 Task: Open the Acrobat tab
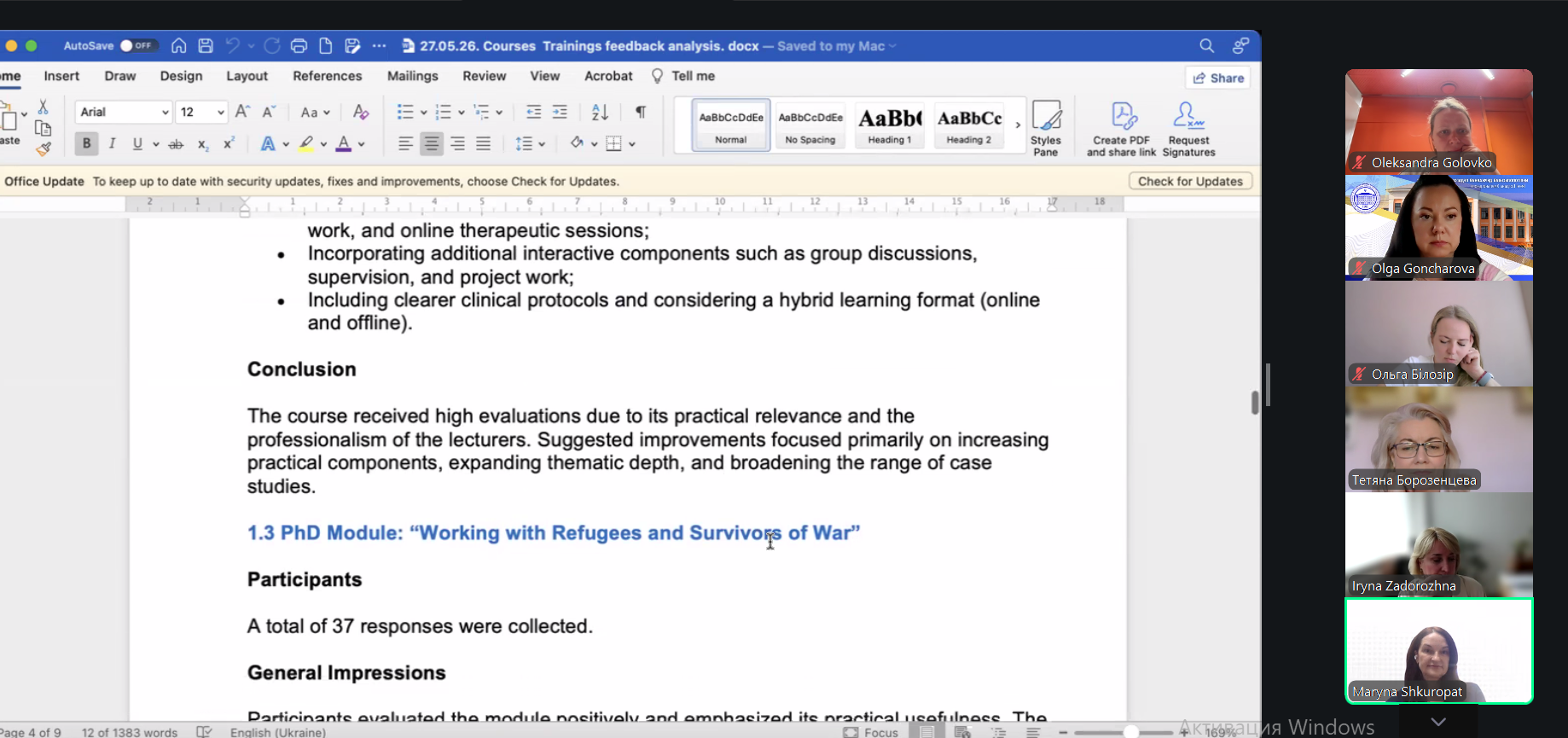tap(608, 76)
